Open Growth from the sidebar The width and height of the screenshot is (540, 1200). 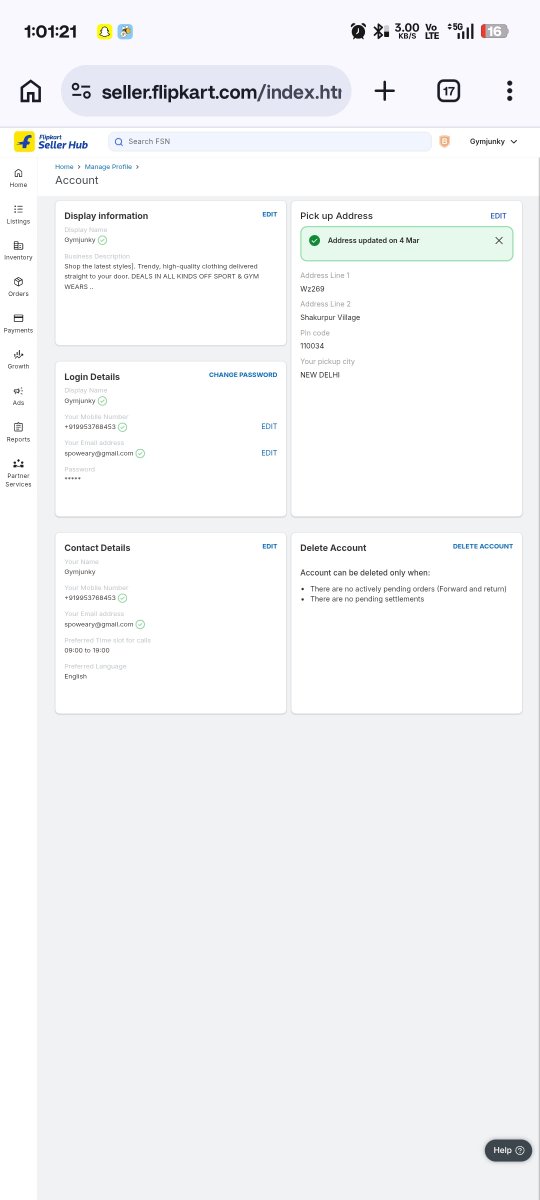pyautogui.click(x=18, y=359)
